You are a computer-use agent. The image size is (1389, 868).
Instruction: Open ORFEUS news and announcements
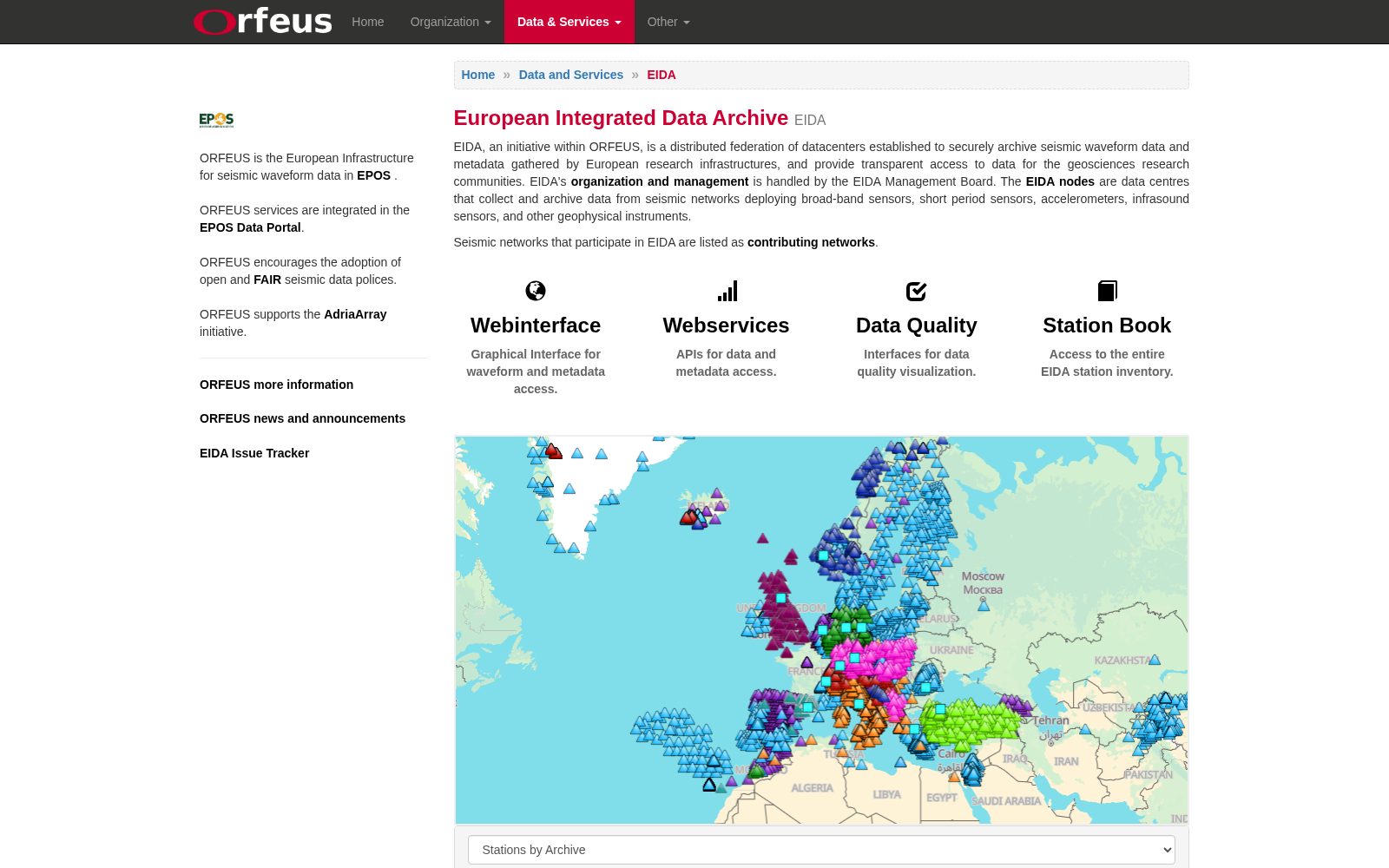(302, 418)
